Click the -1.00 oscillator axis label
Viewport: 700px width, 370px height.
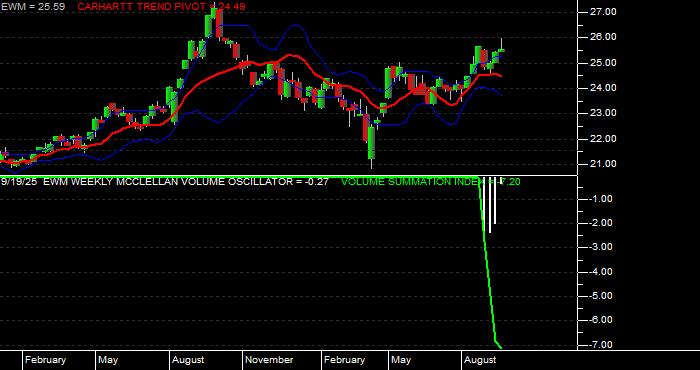pos(602,199)
